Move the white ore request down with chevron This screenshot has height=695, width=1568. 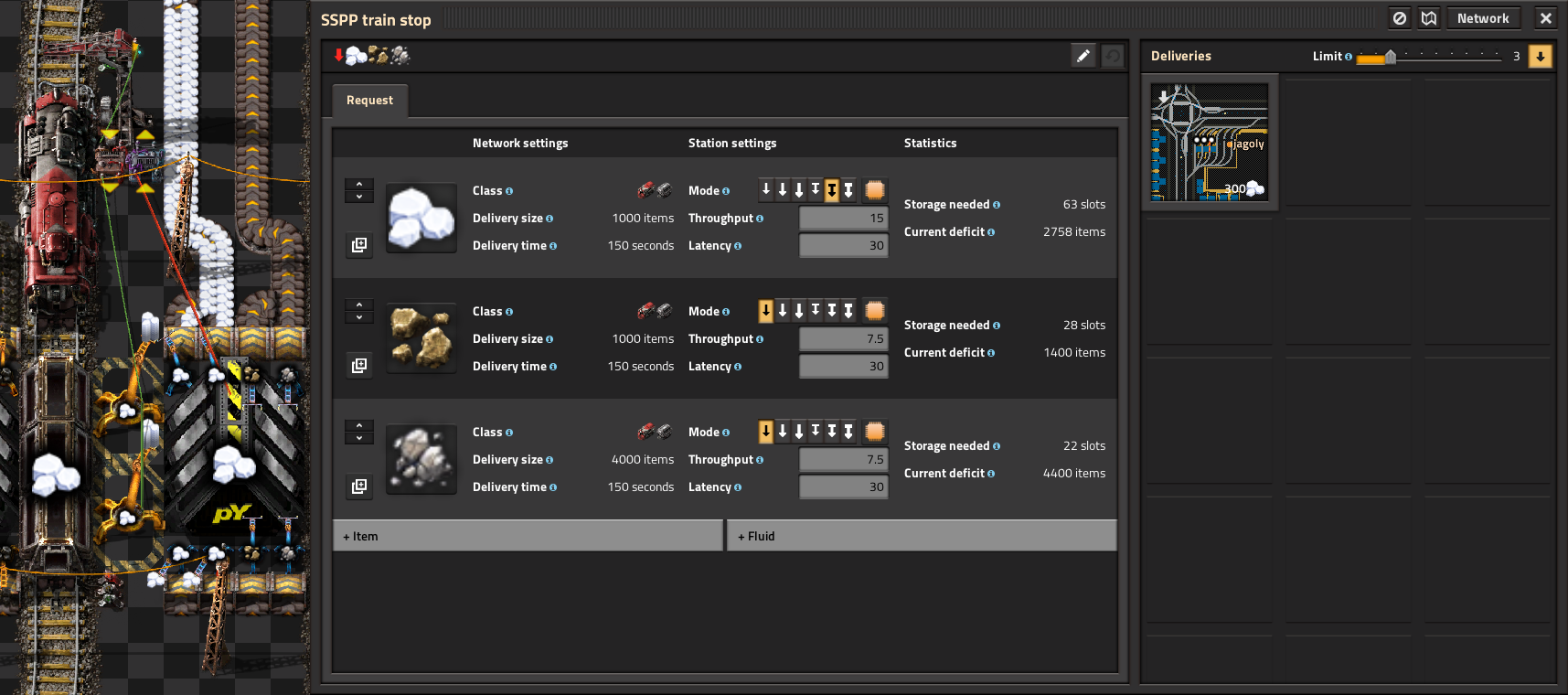(x=359, y=197)
